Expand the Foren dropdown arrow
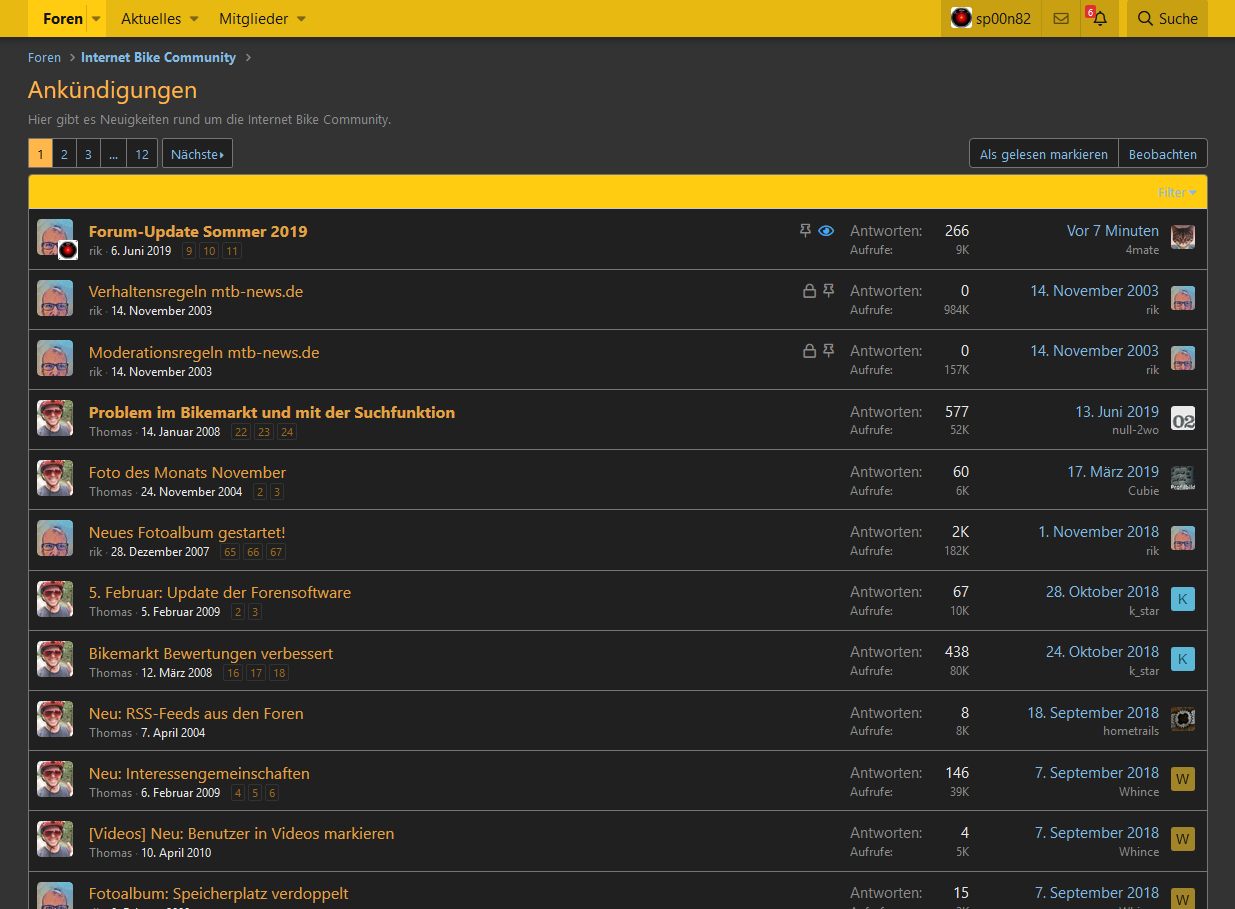This screenshot has width=1235, height=909. [96, 19]
